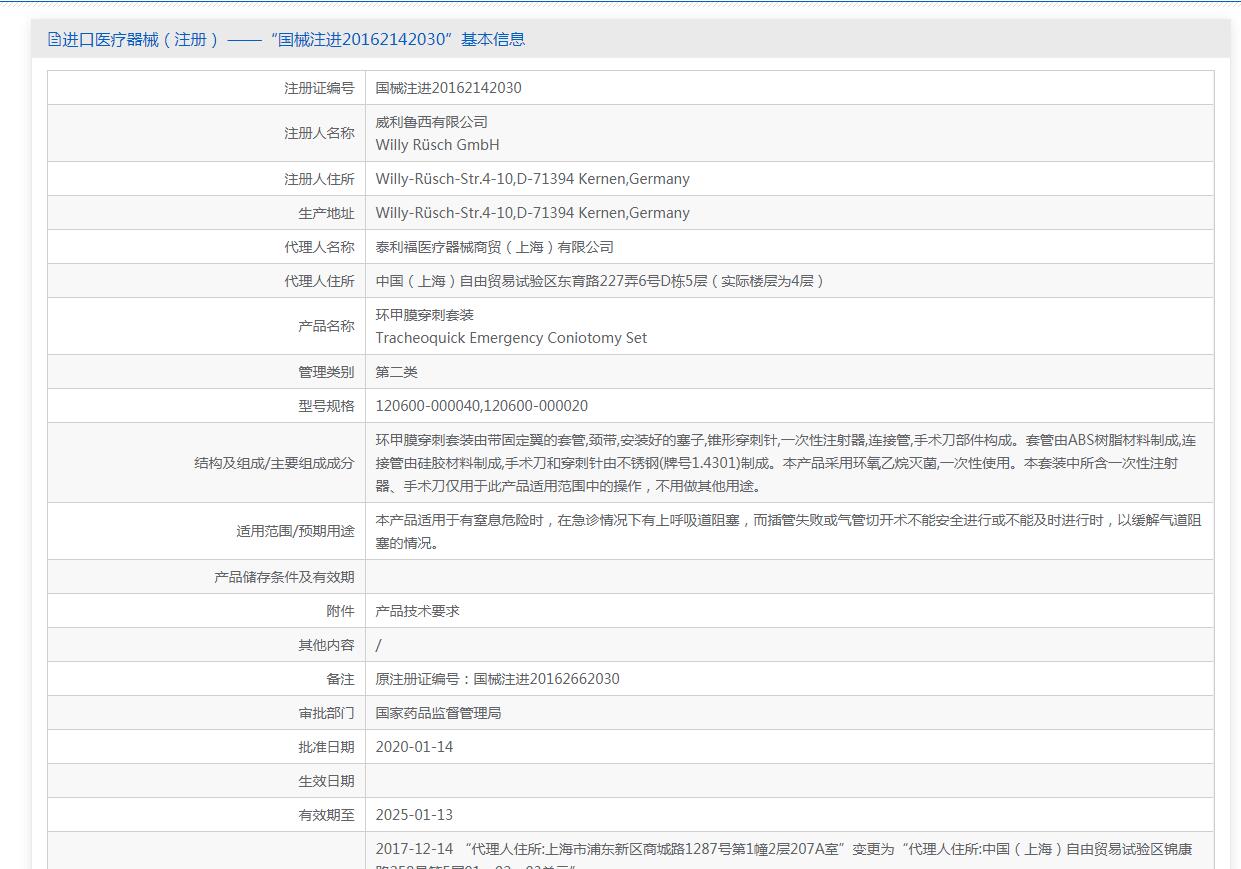Screen dimensions: 1241x869
Task: Click the registrant address in the 注册人住所 row
Action: coord(532,179)
